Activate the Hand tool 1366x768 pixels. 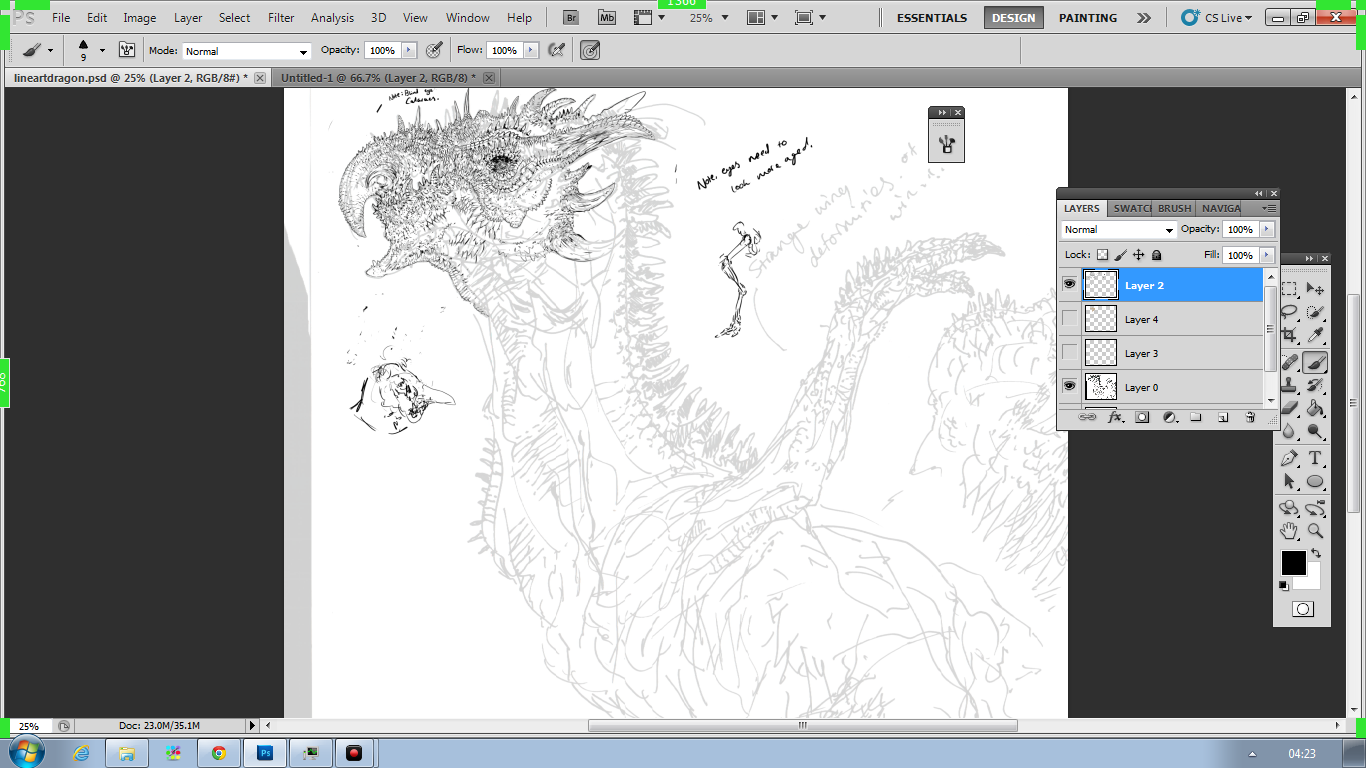pos(1289,531)
